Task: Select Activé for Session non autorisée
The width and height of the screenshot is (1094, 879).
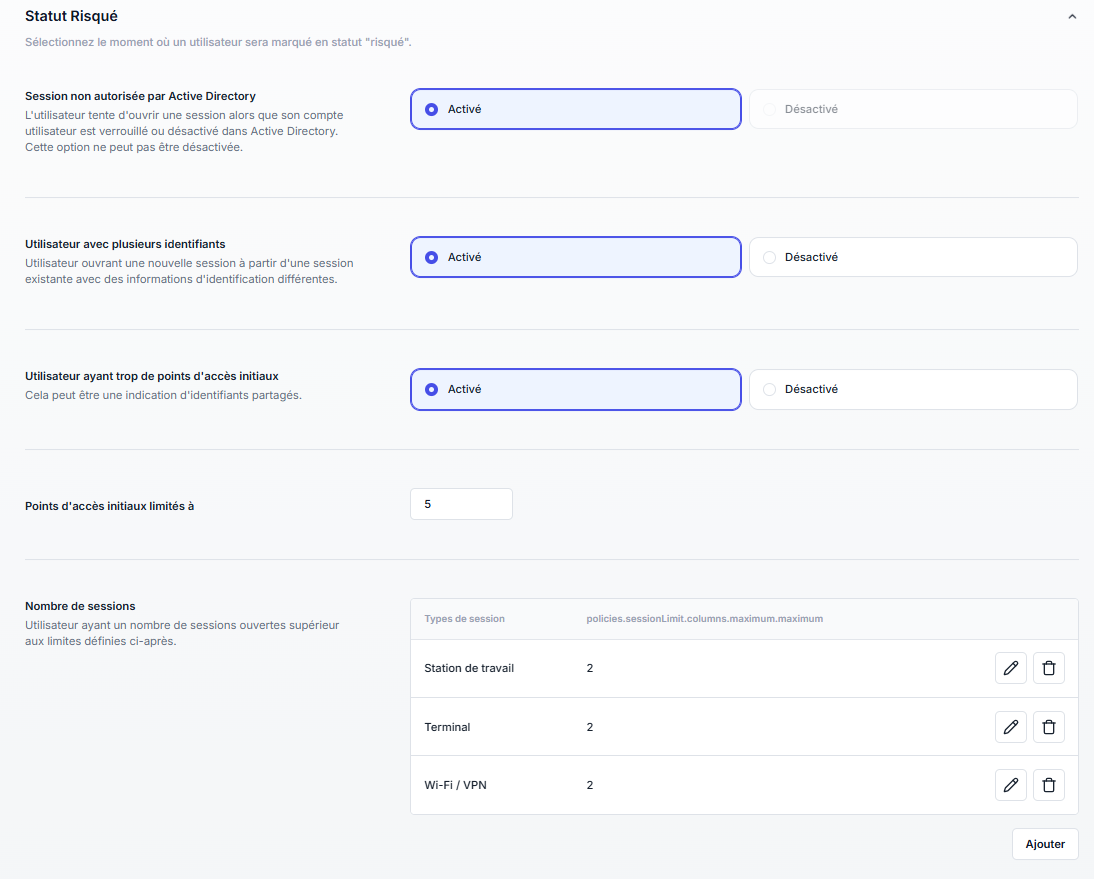Action: point(575,109)
